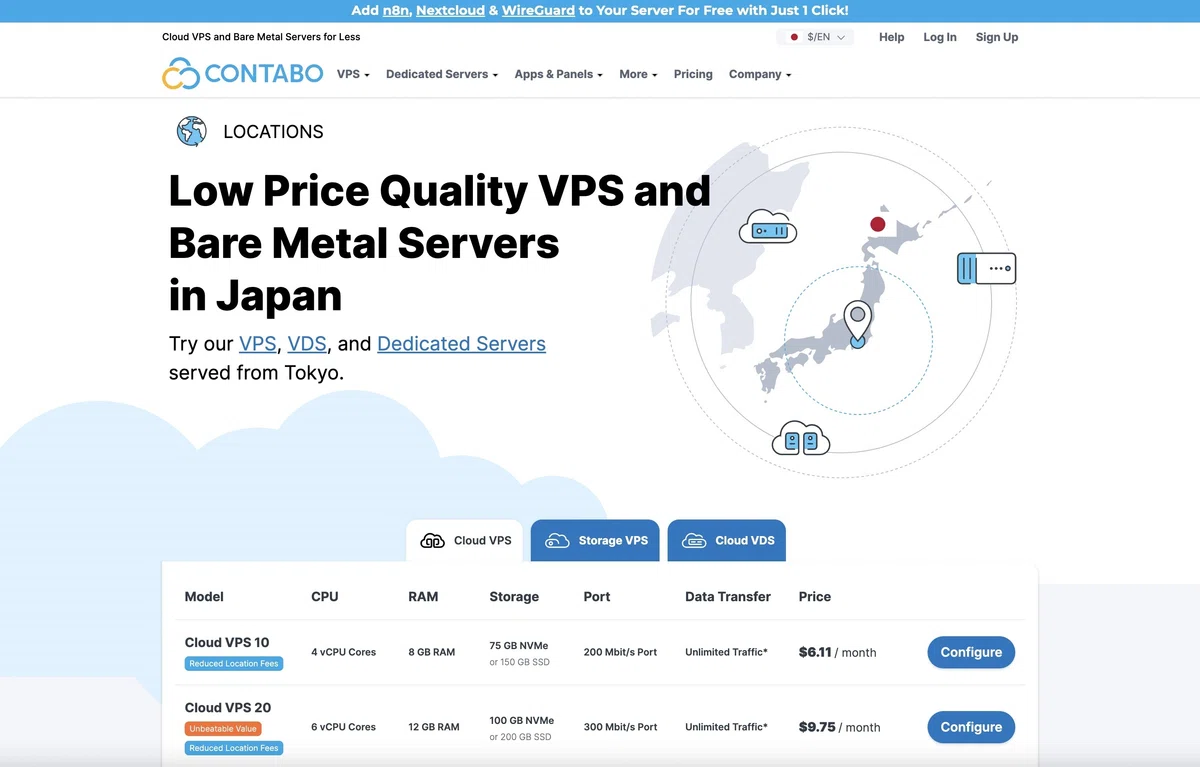The width and height of the screenshot is (1200, 767).
Task: Click the $9.75 / month price
Action: coord(839,727)
